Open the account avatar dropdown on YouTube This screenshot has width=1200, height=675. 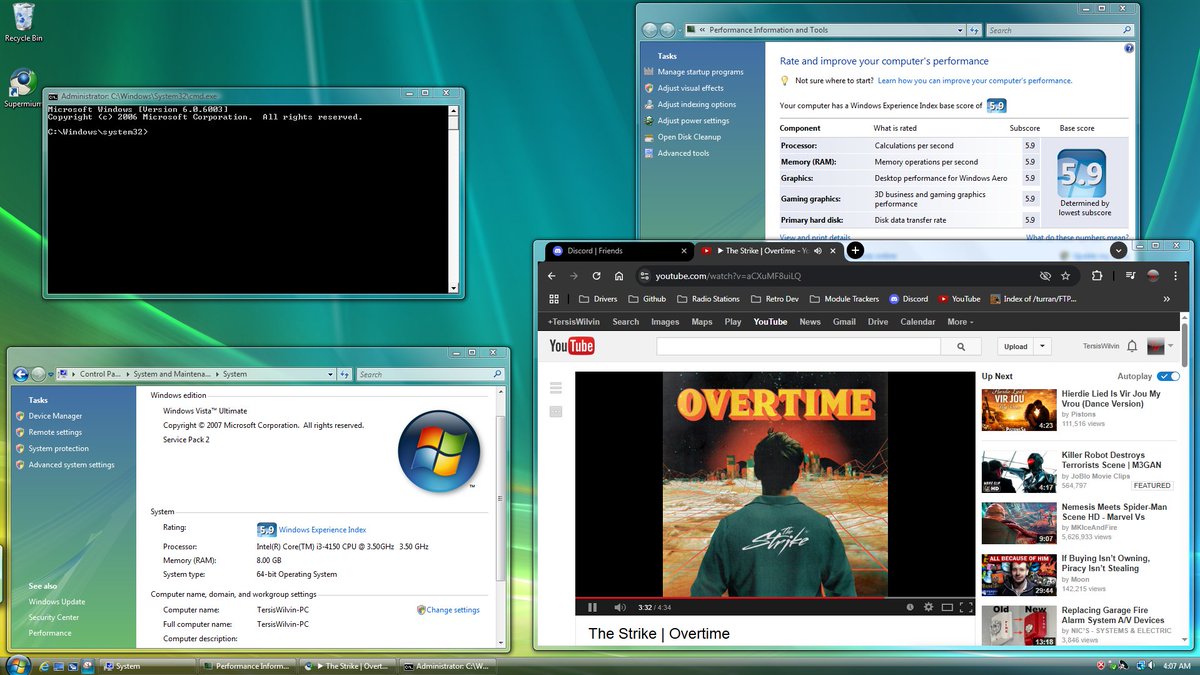coord(1160,346)
